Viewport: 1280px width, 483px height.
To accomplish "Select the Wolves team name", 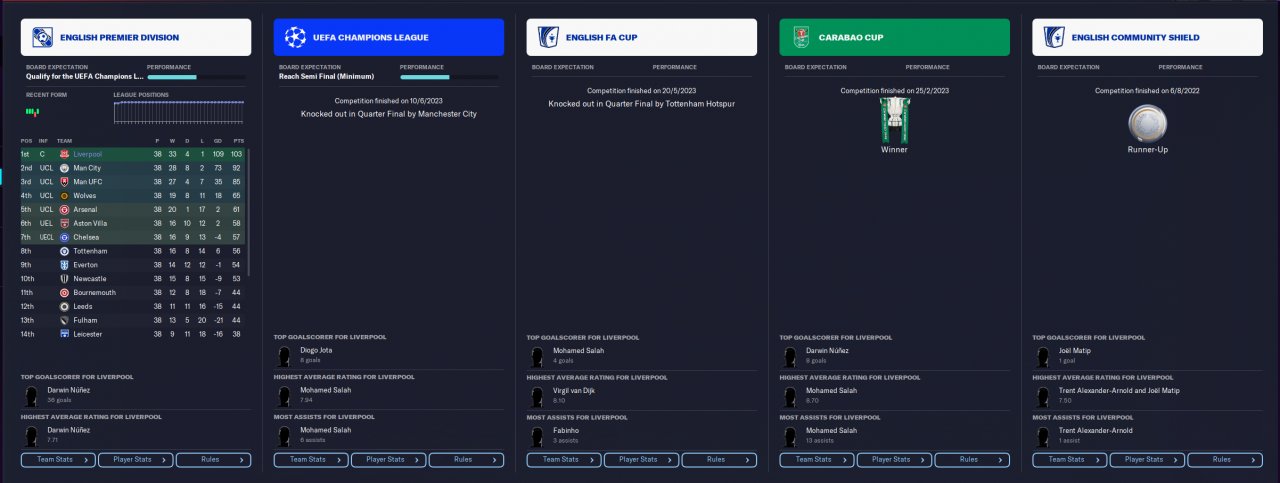I will (x=85, y=196).
